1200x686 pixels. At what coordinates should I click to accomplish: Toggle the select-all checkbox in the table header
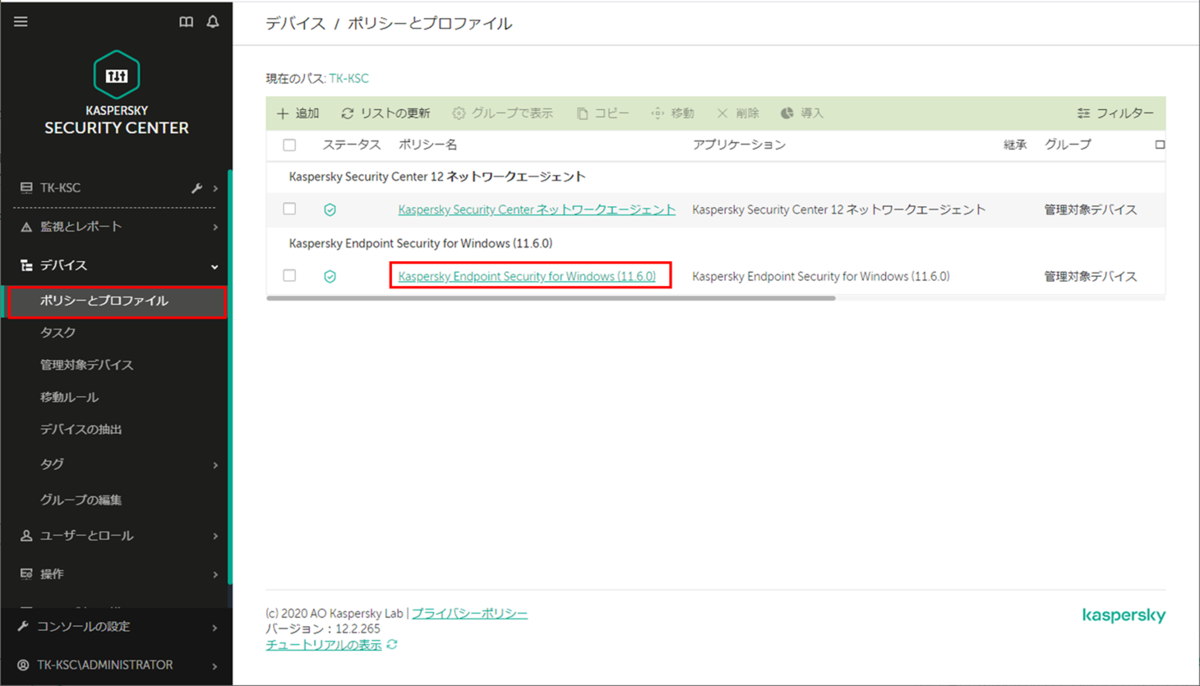tap(289, 144)
